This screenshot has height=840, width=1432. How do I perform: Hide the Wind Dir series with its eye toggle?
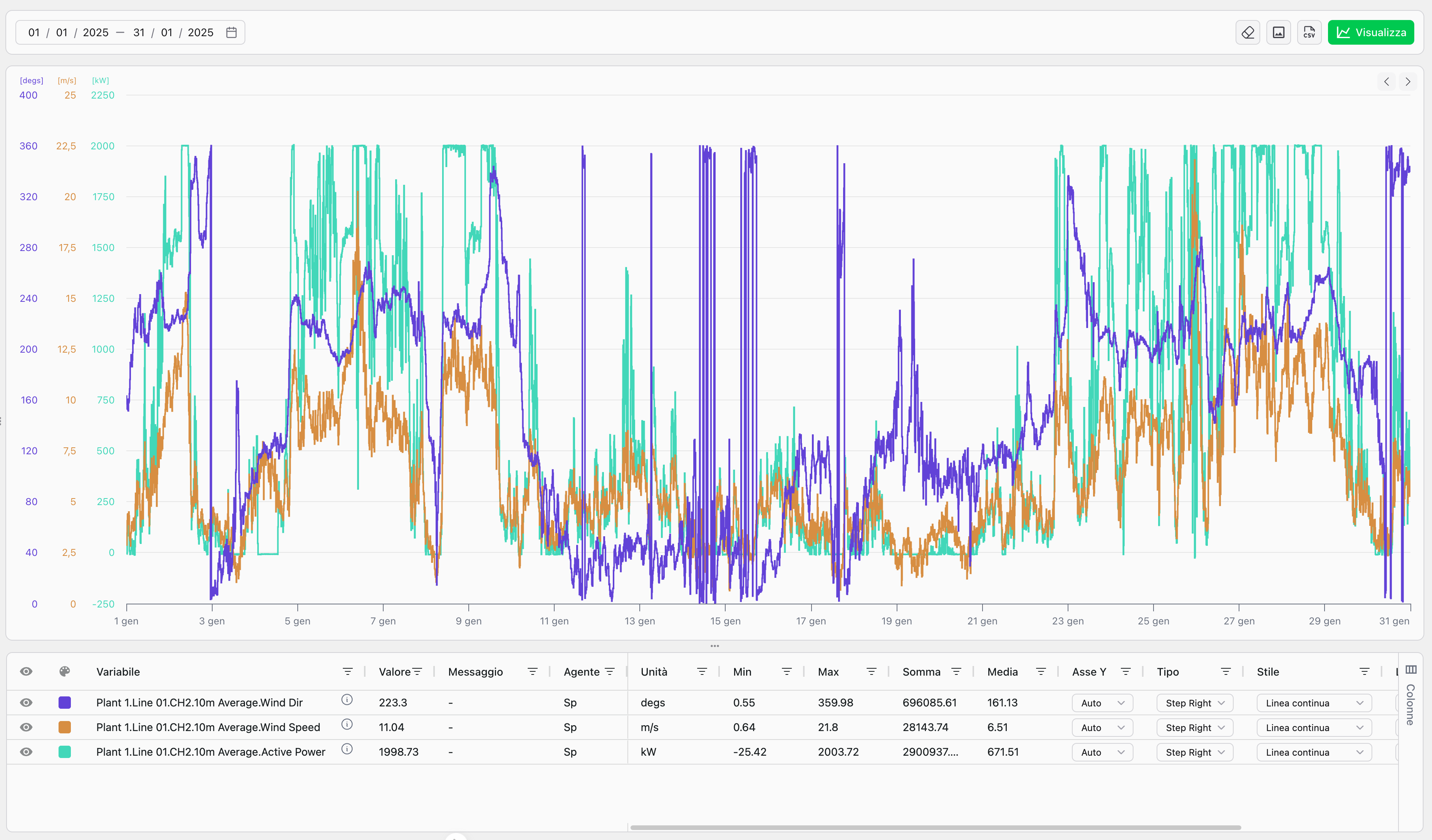coord(27,703)
